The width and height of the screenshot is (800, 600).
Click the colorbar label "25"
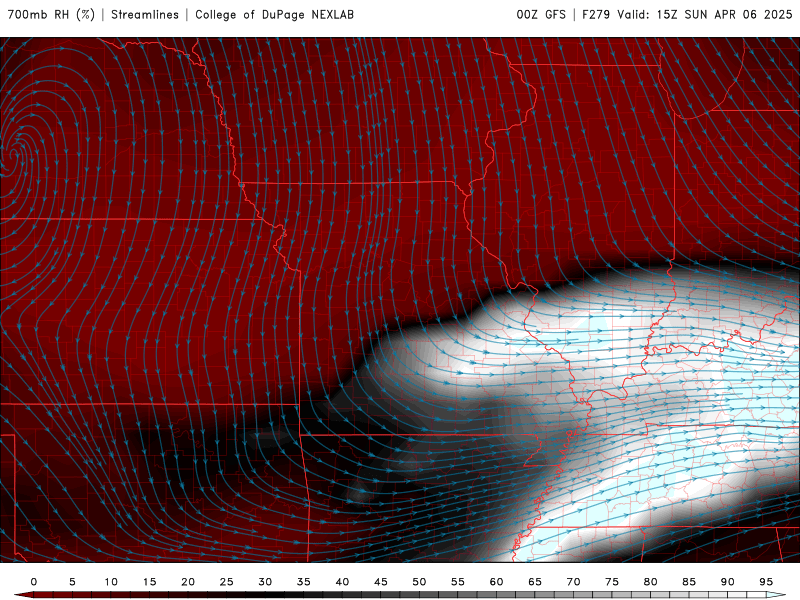click(227, 582)
